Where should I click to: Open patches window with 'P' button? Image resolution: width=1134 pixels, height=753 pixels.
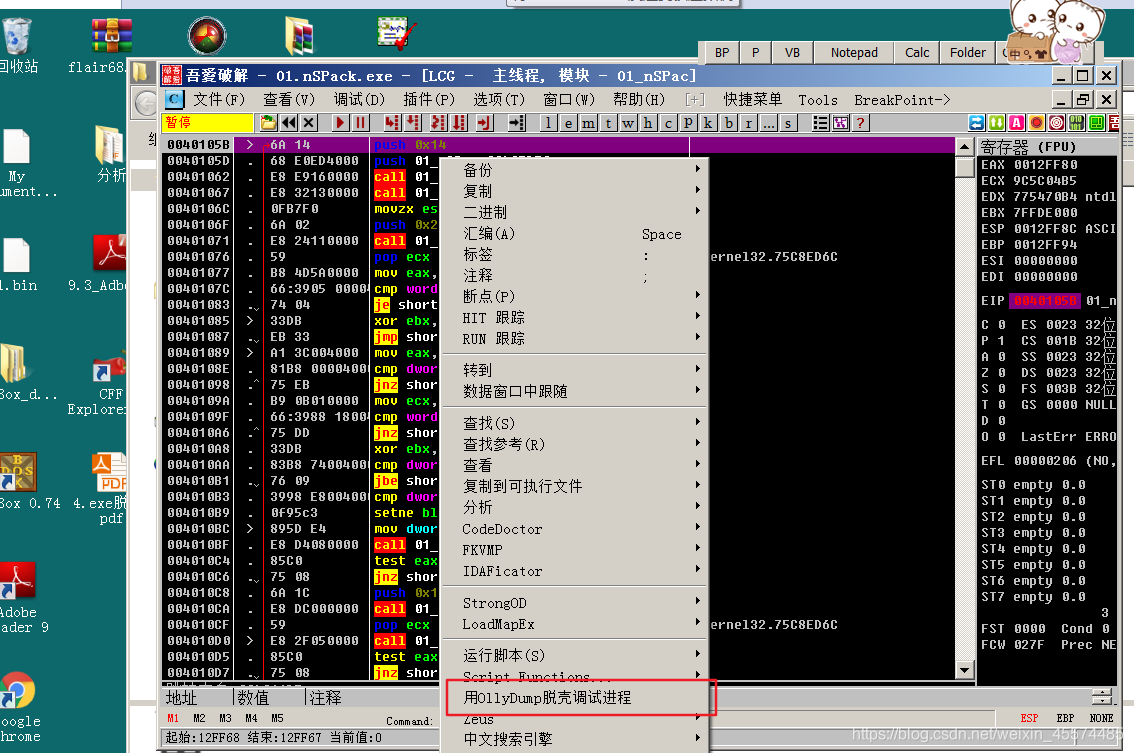688,123
